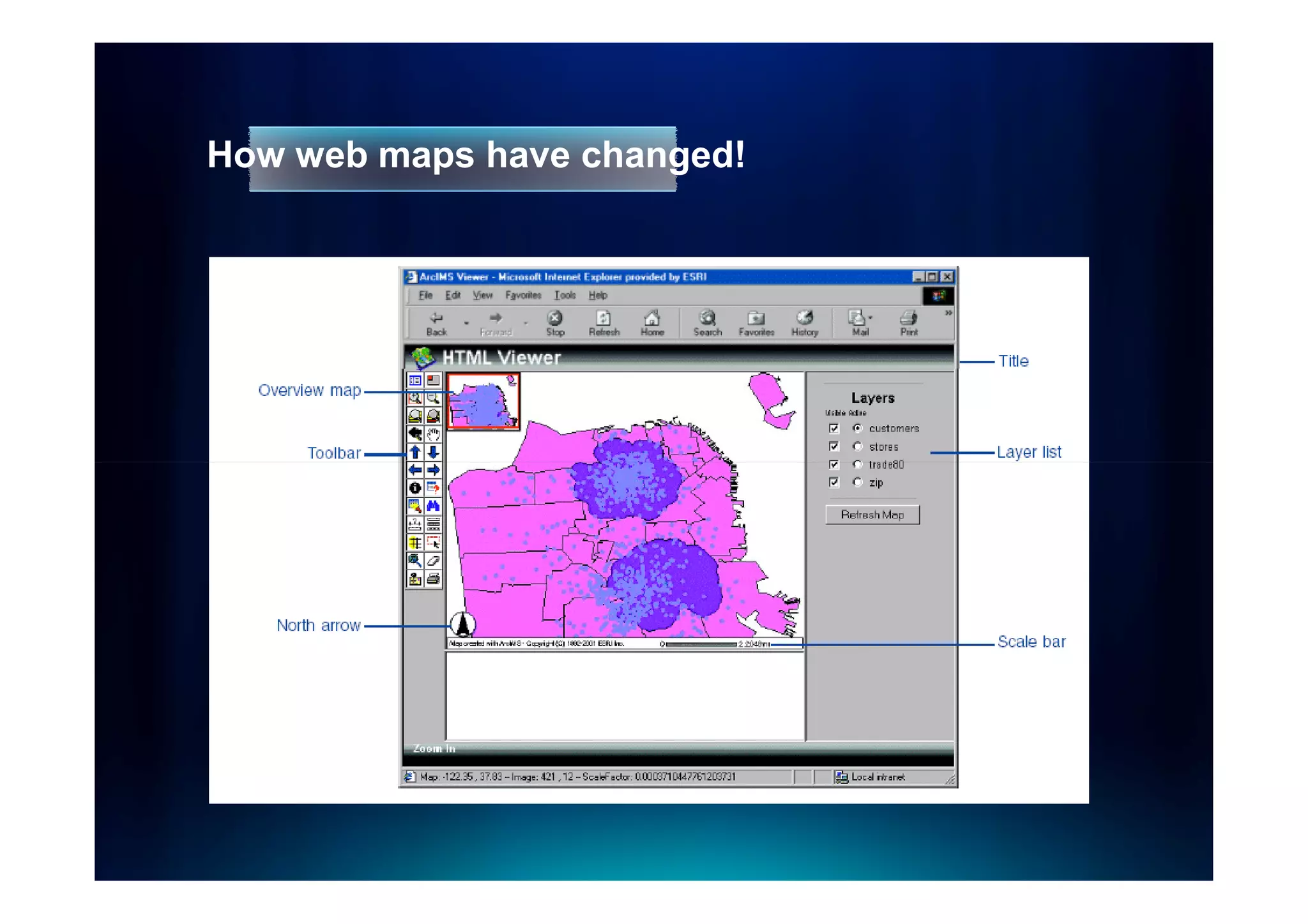1308x924 pixels.
Task: Open the File menu
Action: tap(425, 295)
